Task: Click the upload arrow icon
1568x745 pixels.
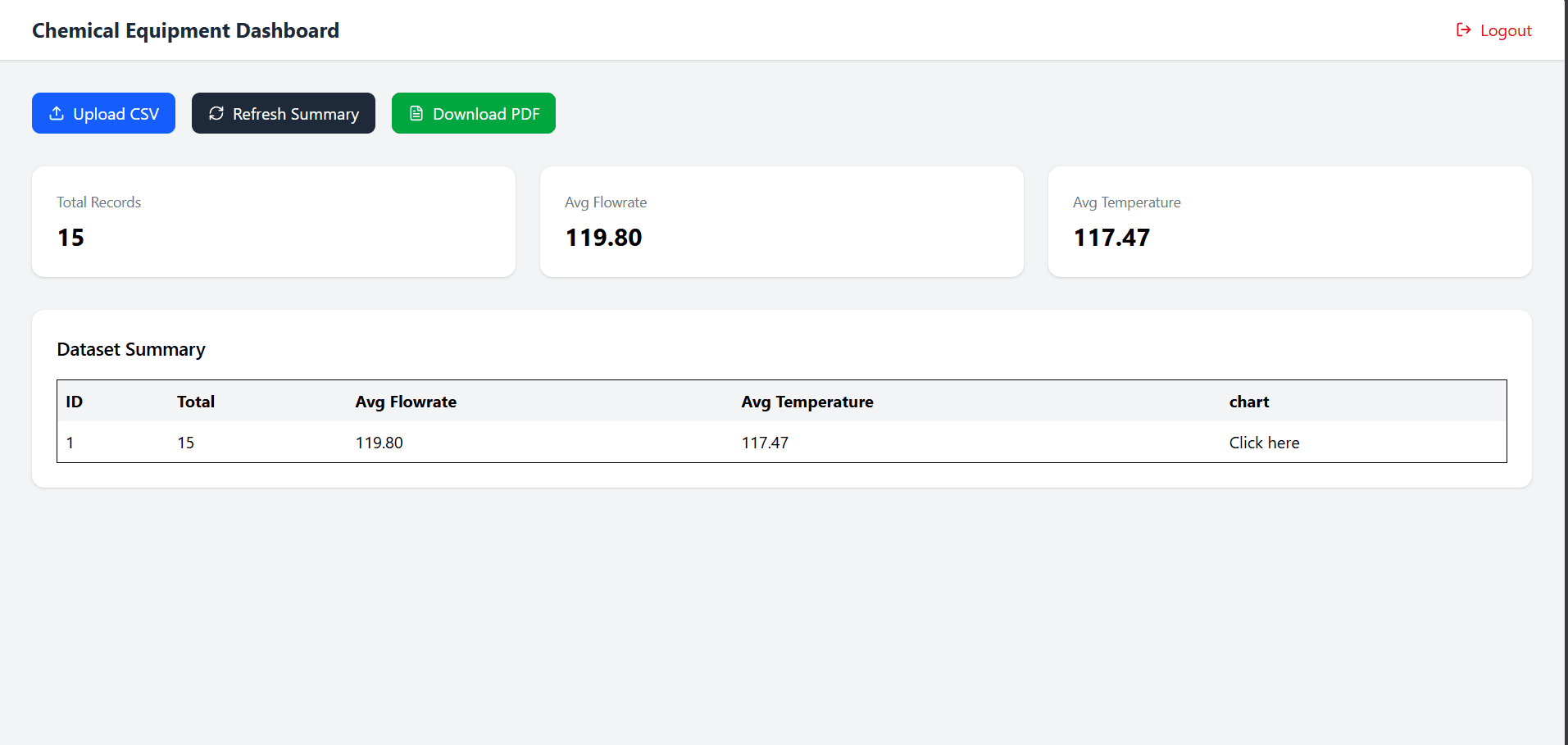Action: click(x=57, y=113)
